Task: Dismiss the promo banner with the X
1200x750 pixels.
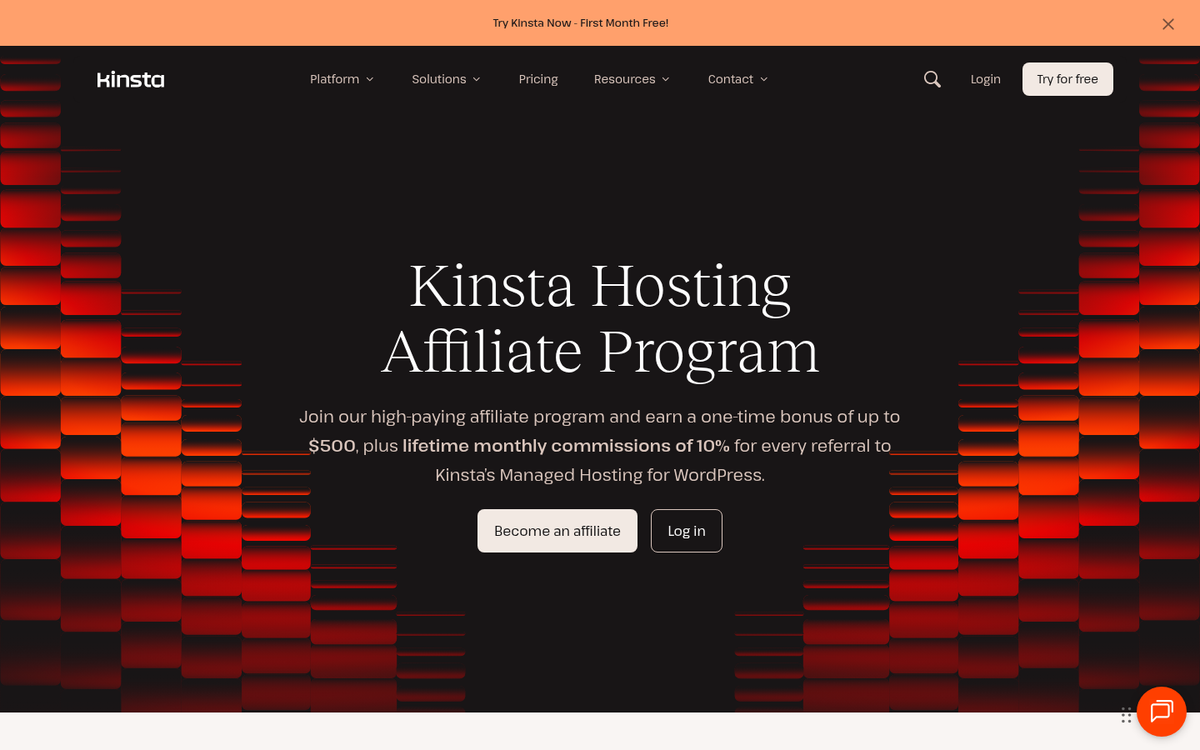Action: click(x=1167, y=23)
